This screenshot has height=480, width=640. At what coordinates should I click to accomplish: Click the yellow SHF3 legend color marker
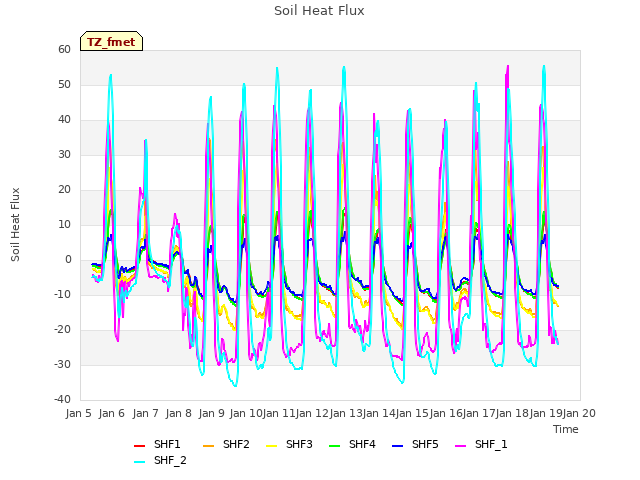271,446
